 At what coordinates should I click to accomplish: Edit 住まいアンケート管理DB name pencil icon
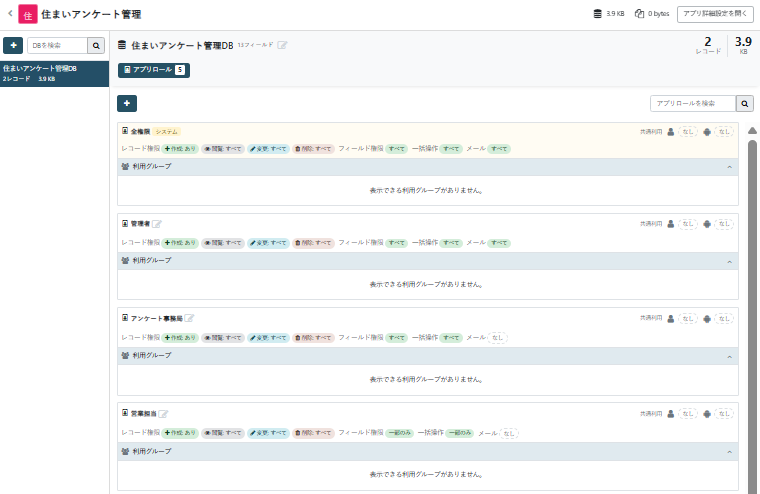click(x=283, y=45)
